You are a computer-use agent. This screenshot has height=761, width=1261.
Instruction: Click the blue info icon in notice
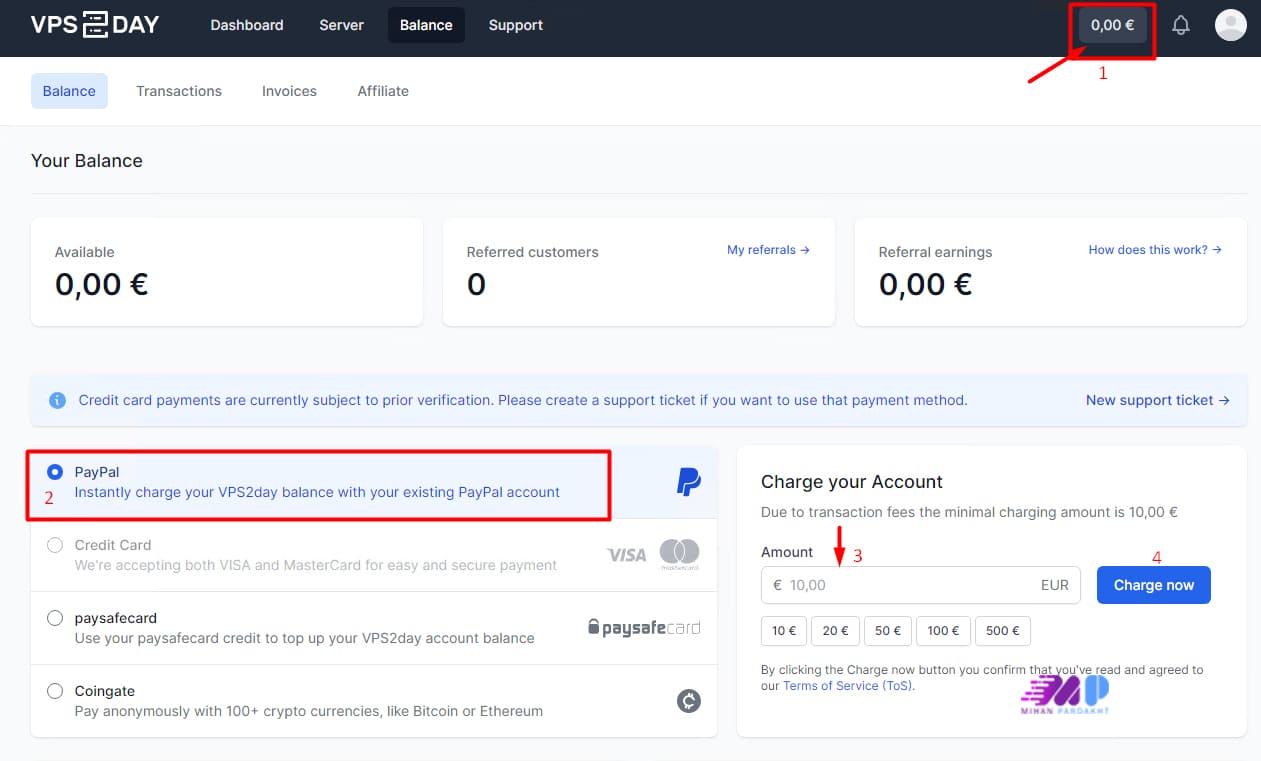coord(58,400)
